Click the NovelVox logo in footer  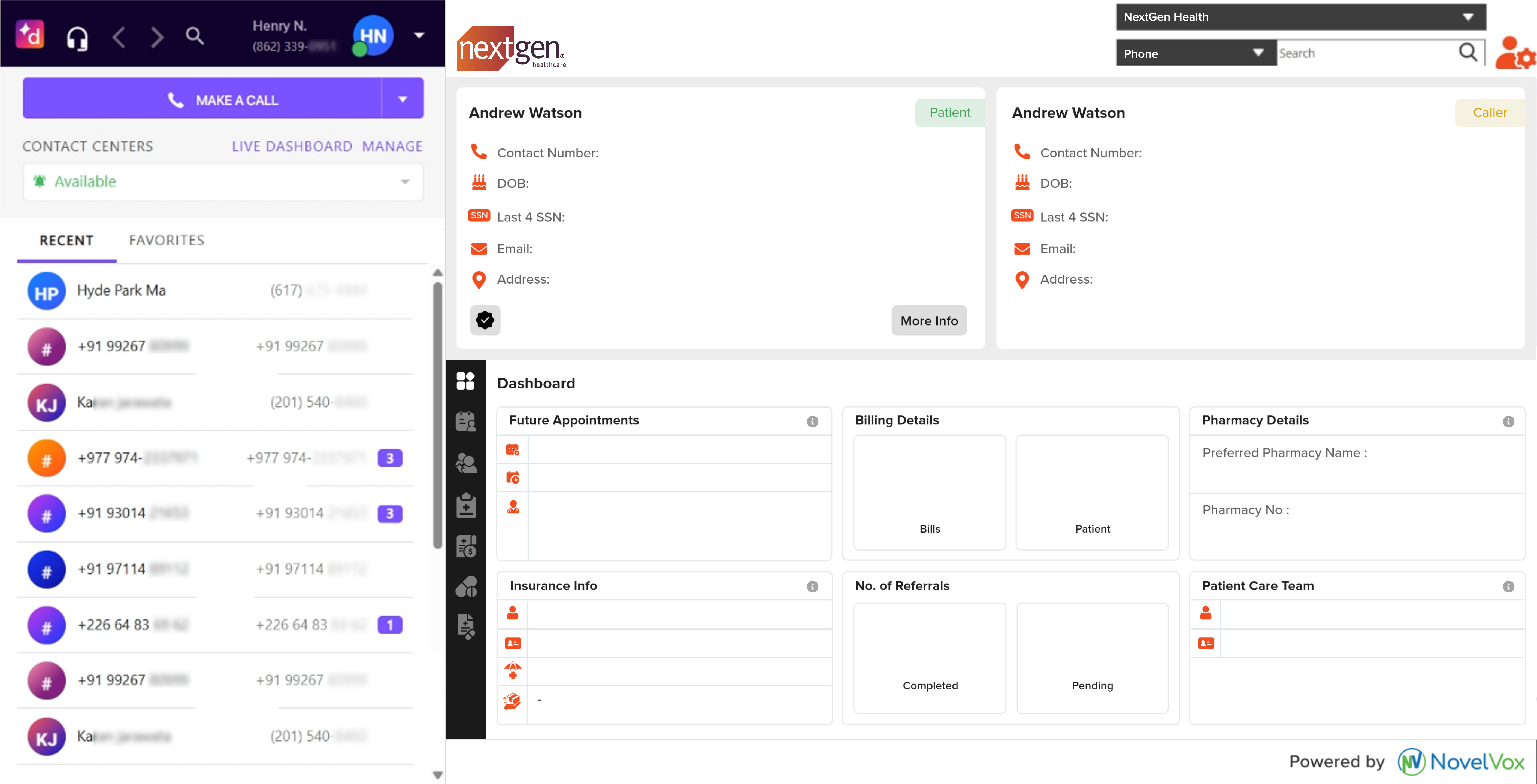[1461, 762]
